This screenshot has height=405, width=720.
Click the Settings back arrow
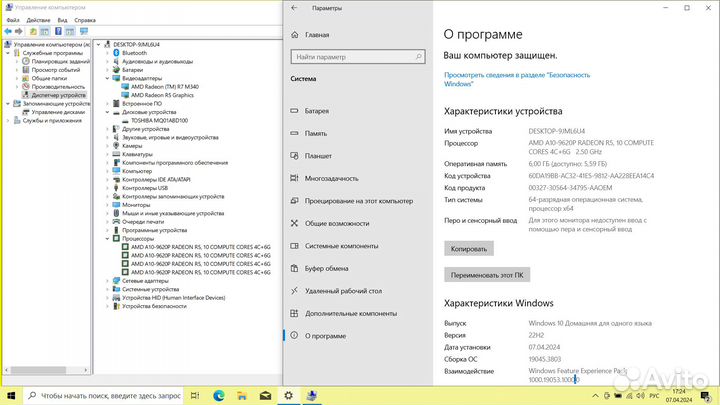[294, 8]
